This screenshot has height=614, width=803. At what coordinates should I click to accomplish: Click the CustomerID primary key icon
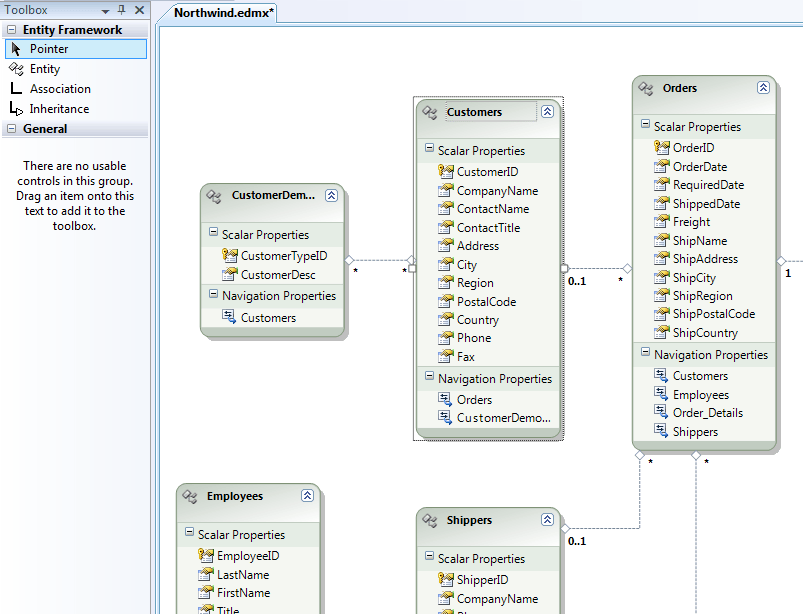tap(446, 172)
